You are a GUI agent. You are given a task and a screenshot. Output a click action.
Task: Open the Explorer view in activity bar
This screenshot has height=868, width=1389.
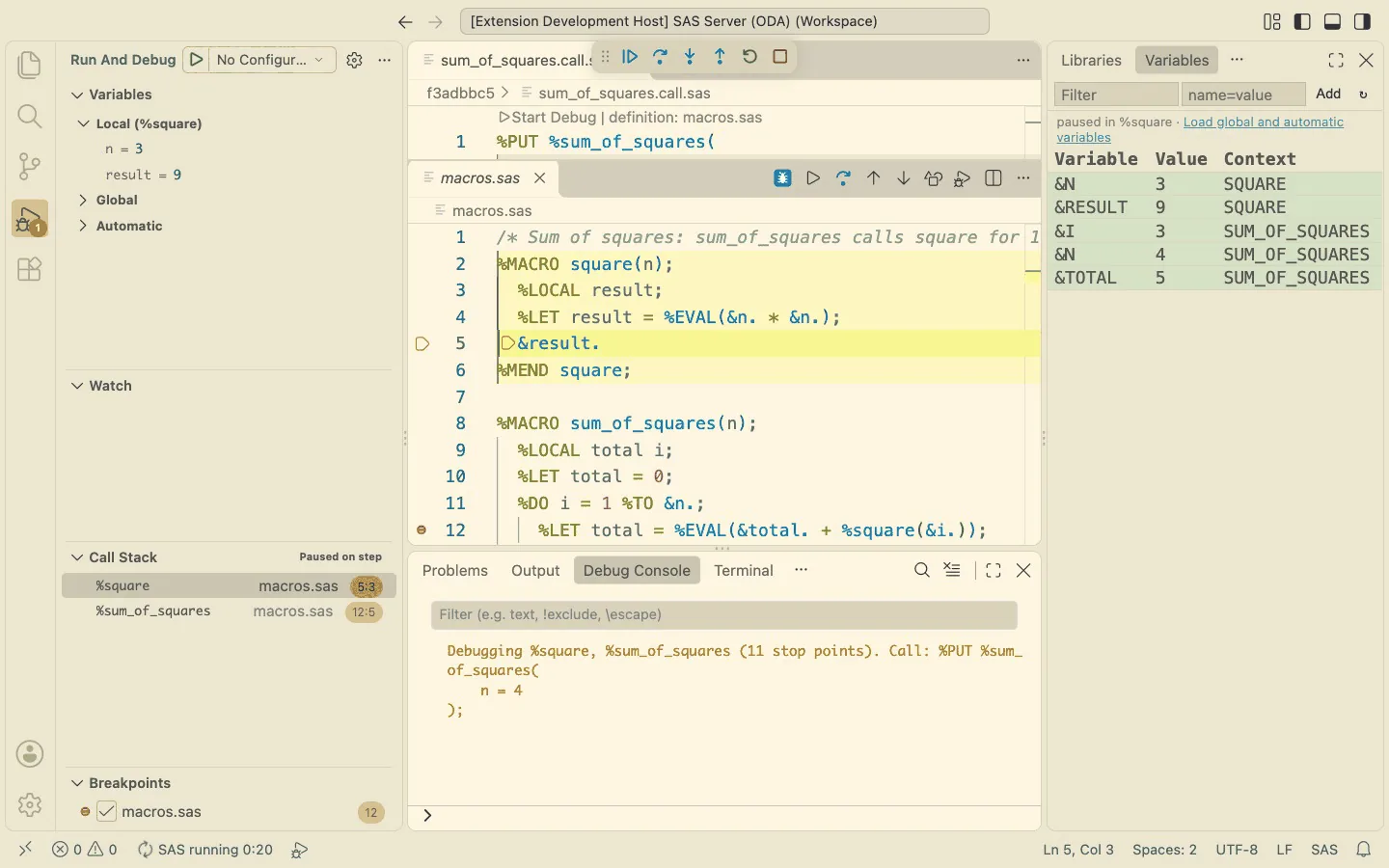(x=30, y=66)
